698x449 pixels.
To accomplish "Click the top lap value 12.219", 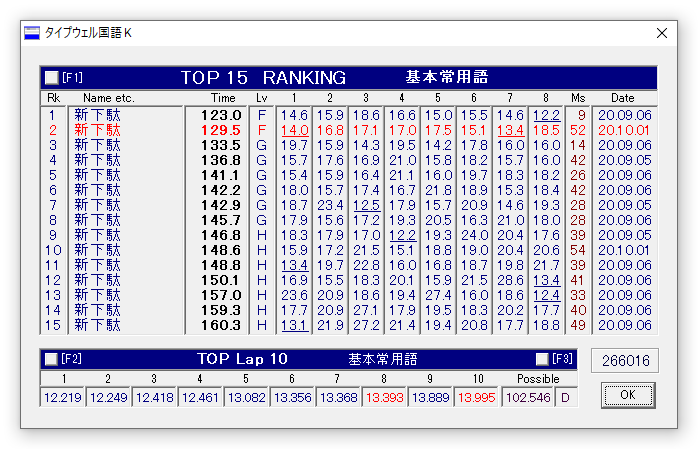I will [63, 397].
